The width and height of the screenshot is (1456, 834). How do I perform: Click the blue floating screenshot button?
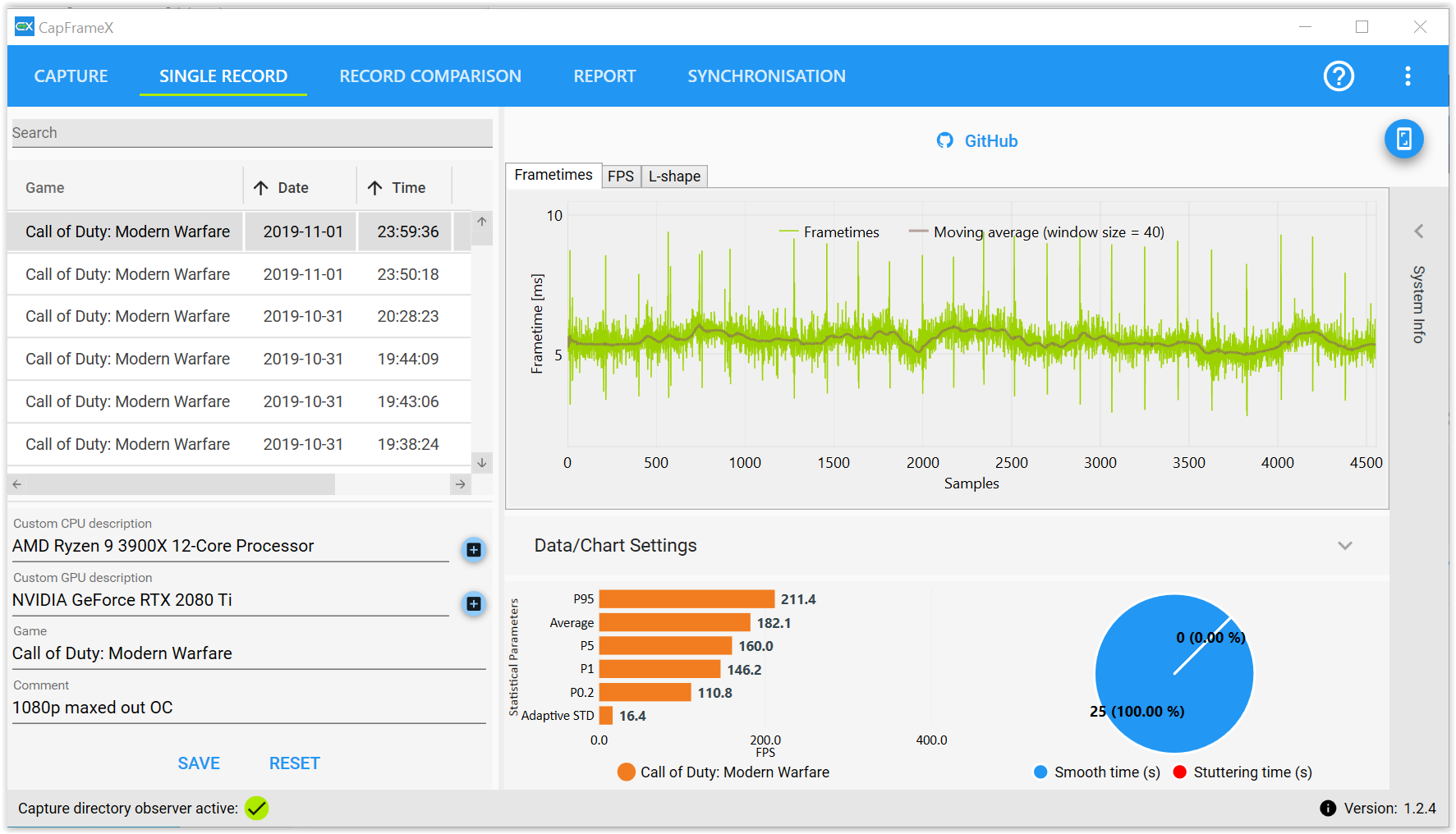(1403, 139)
